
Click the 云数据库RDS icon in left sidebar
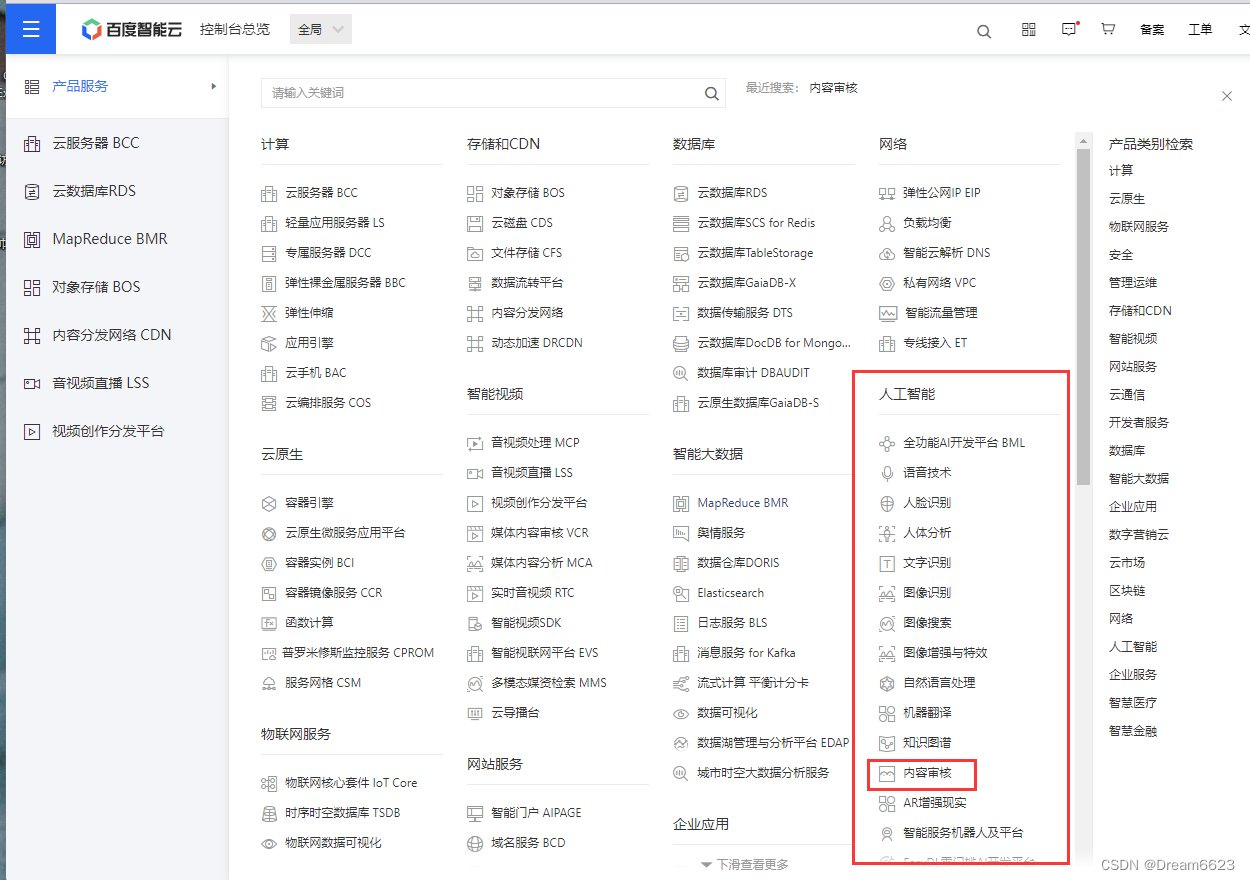(x=32, y=191)
